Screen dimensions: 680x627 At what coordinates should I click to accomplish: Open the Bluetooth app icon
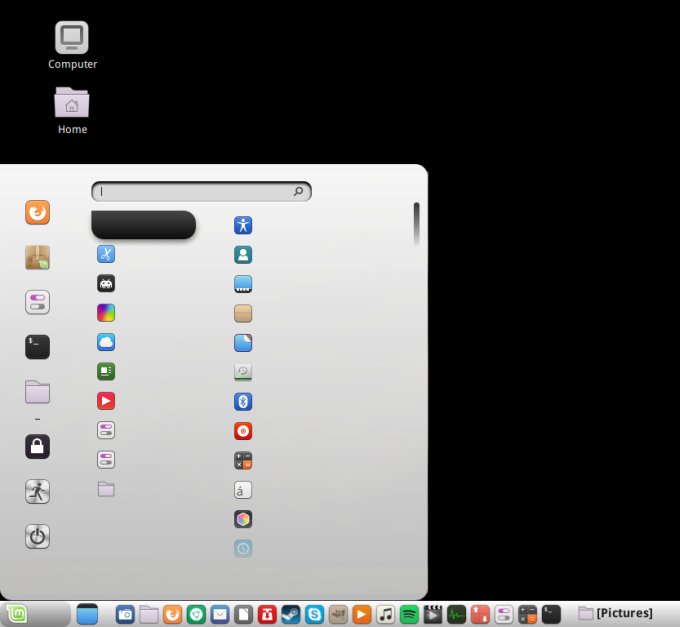click(243, 402)
